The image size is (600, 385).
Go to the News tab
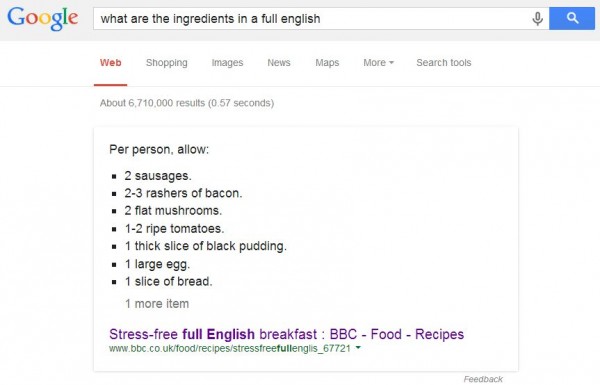click(x=279, y=62)
